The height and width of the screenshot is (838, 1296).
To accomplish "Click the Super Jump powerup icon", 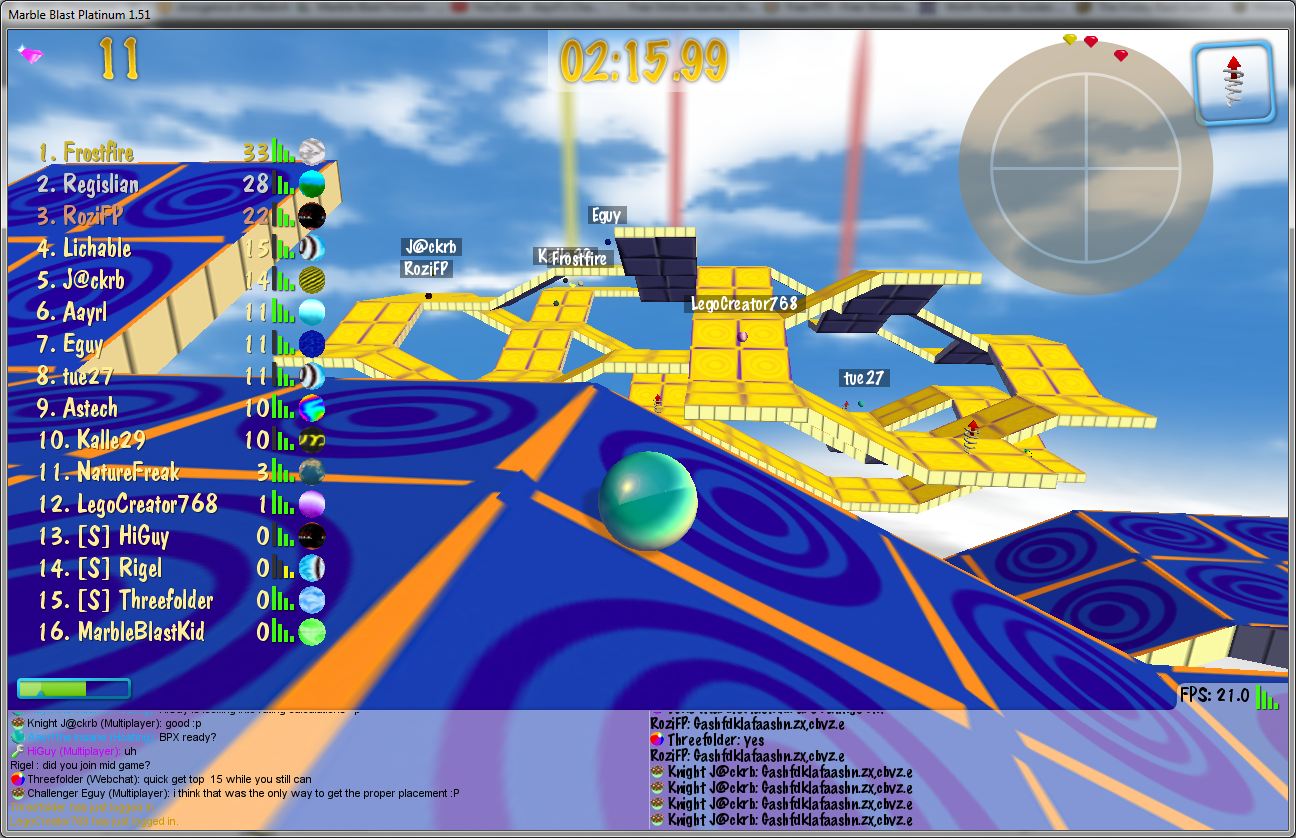I will coord(1234,82).
